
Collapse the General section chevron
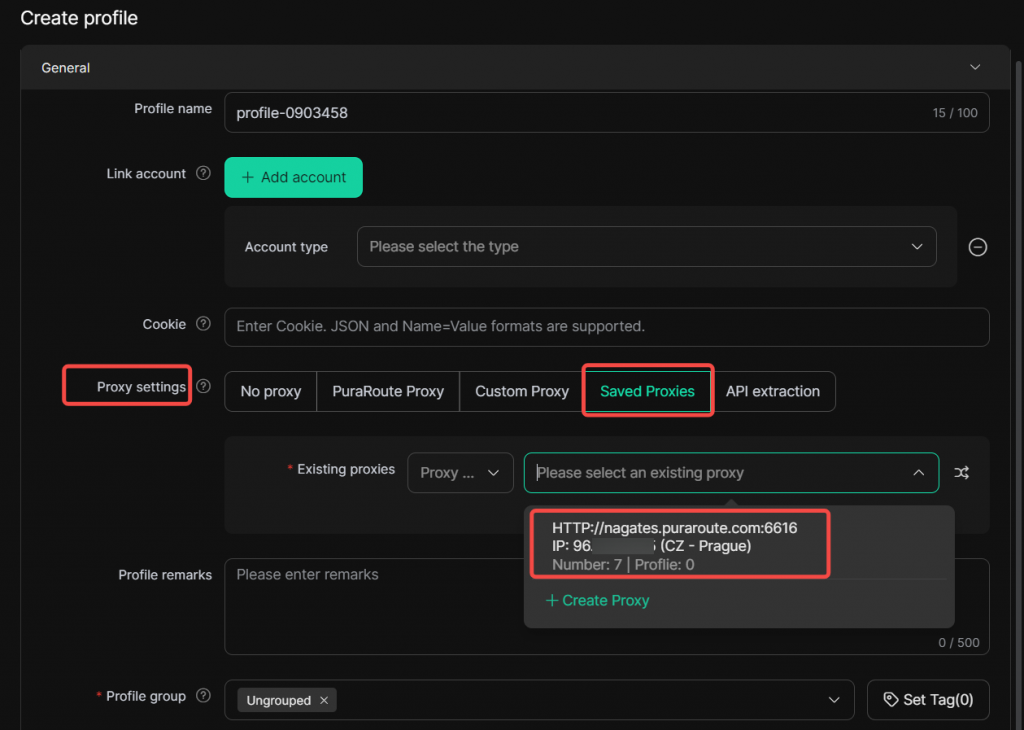[x=974, y=67]
